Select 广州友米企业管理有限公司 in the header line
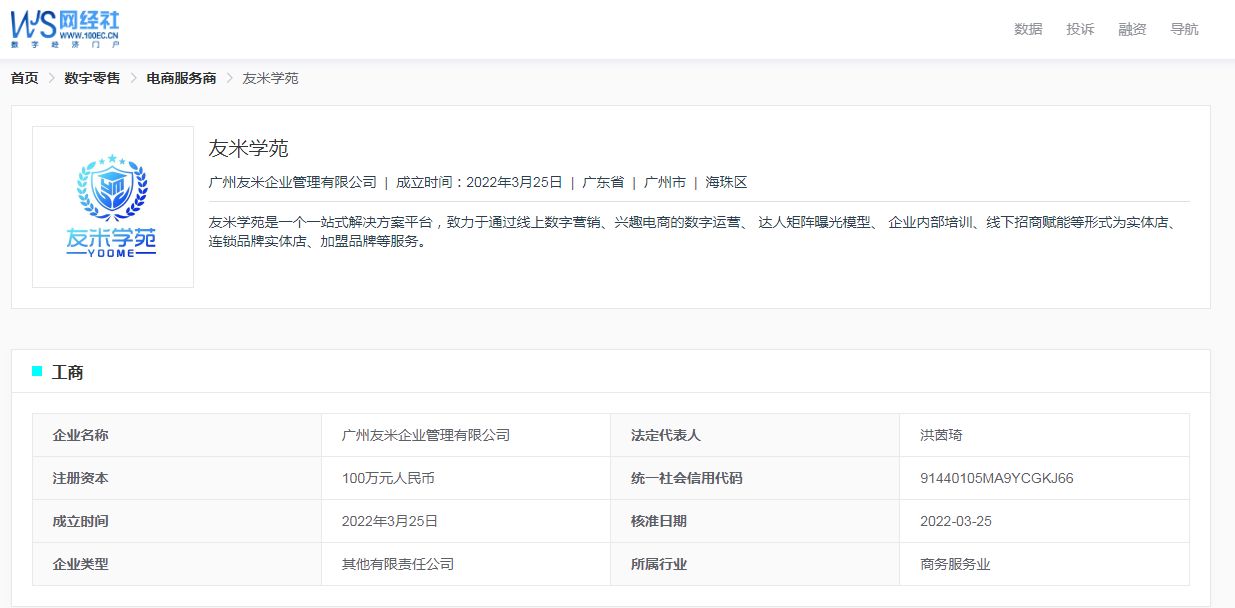 (292, 182)
